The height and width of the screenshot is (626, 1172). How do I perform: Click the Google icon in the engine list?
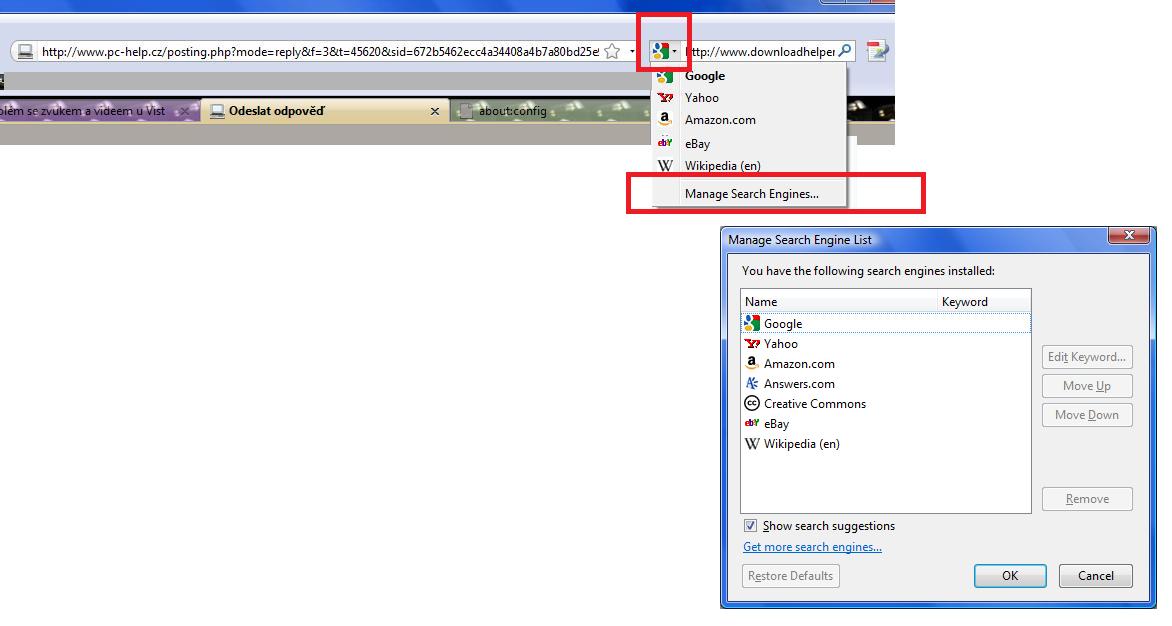pyautogui.click(x=752, y=323)
